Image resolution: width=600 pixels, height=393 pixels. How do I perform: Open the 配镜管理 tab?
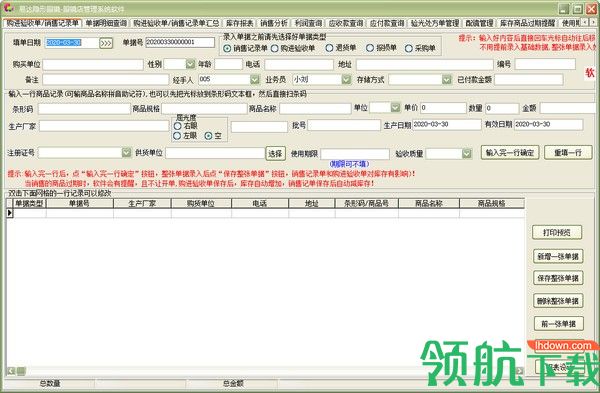pyautogui.click(x=479, y=23)
